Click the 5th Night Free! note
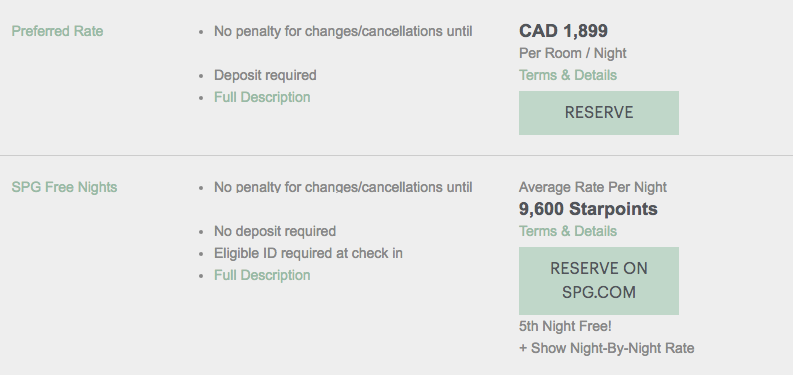The width and height of the screenshot is (793, 375). click(565, 326)
